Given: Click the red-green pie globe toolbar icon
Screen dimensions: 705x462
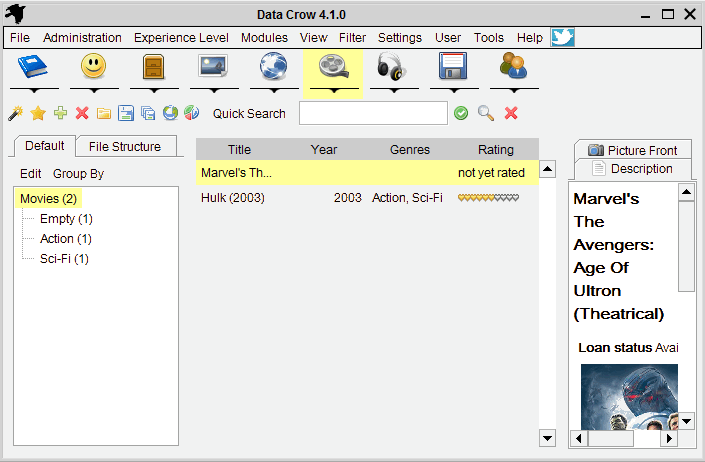Looking at the screenshot, I should pos(192,113).
